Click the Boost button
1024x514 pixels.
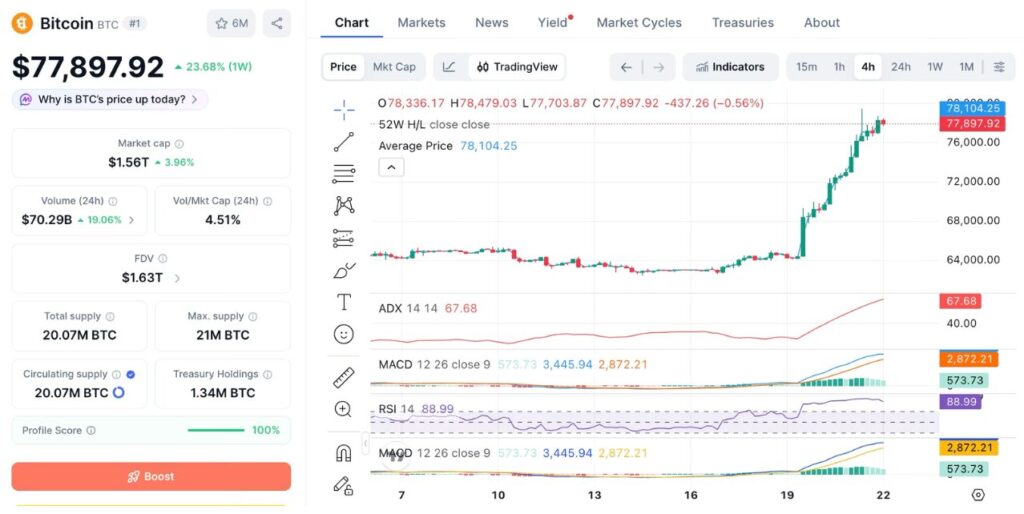[x=151, y=476]
